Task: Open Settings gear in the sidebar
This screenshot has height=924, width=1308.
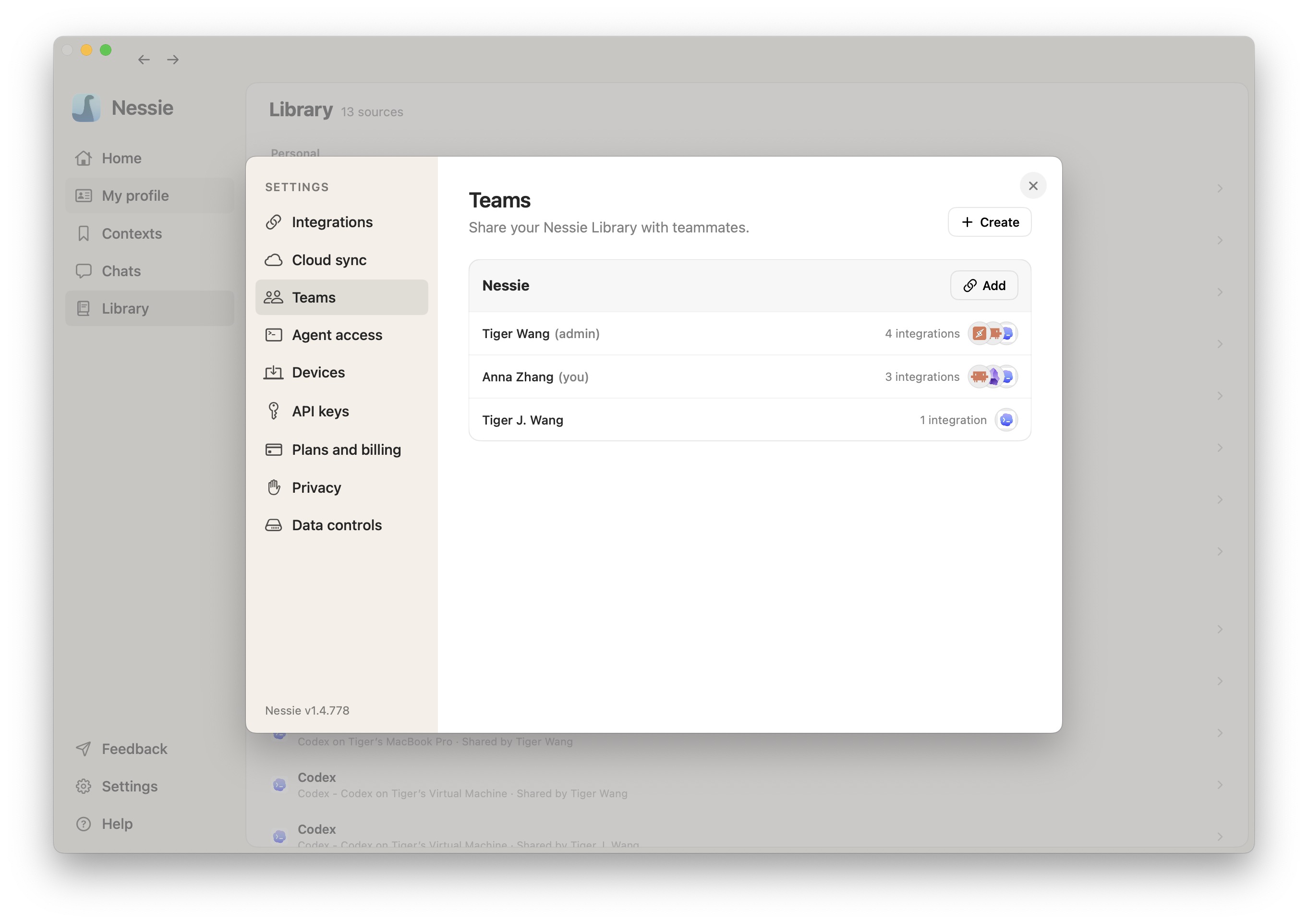Action: [150, 787]
